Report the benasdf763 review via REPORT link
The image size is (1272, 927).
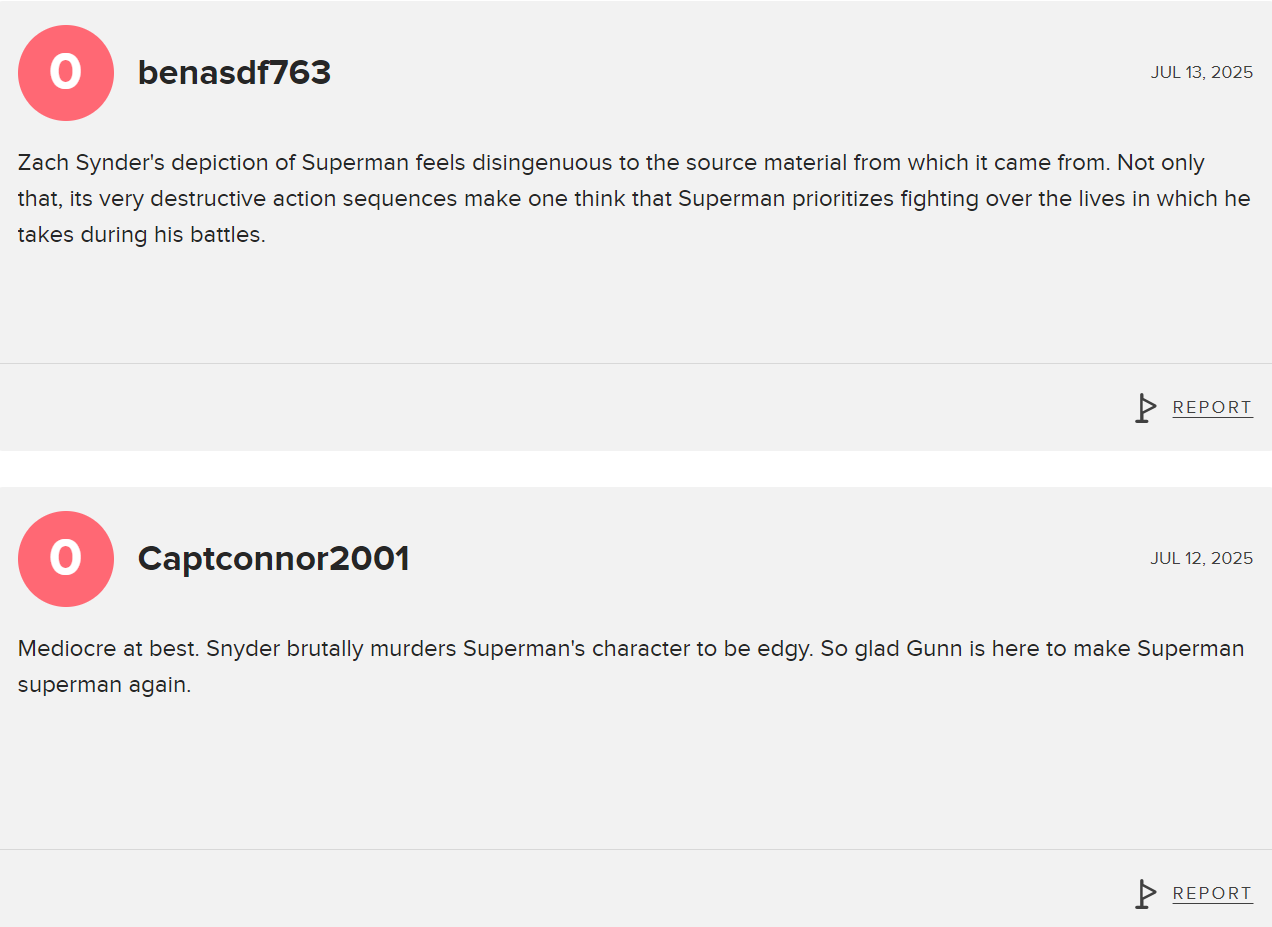tap(1212, 408)
